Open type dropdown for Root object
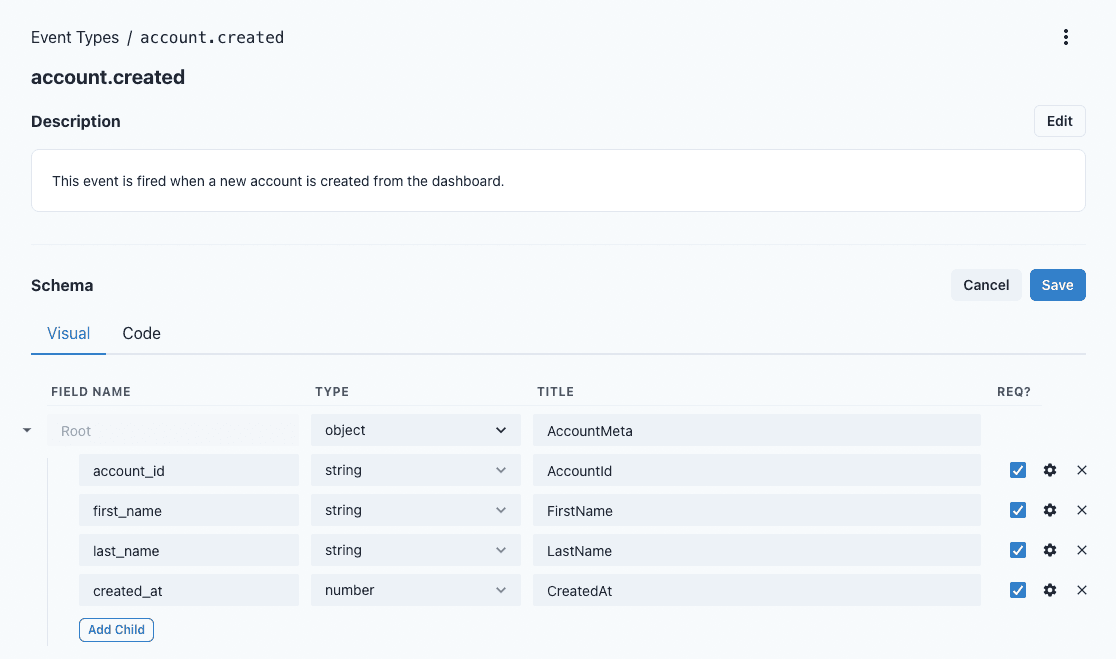Viewport: 1116px width, 659px height. [x=416, y=431]
